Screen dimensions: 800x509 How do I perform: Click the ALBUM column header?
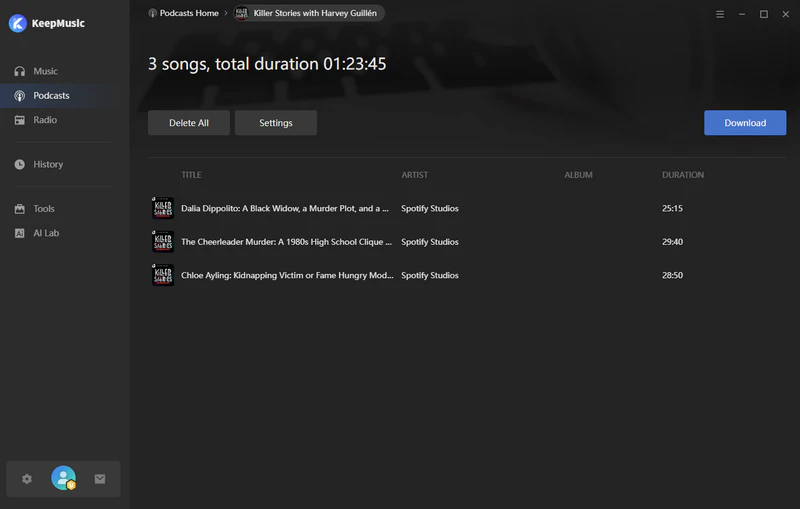[578, 175]
